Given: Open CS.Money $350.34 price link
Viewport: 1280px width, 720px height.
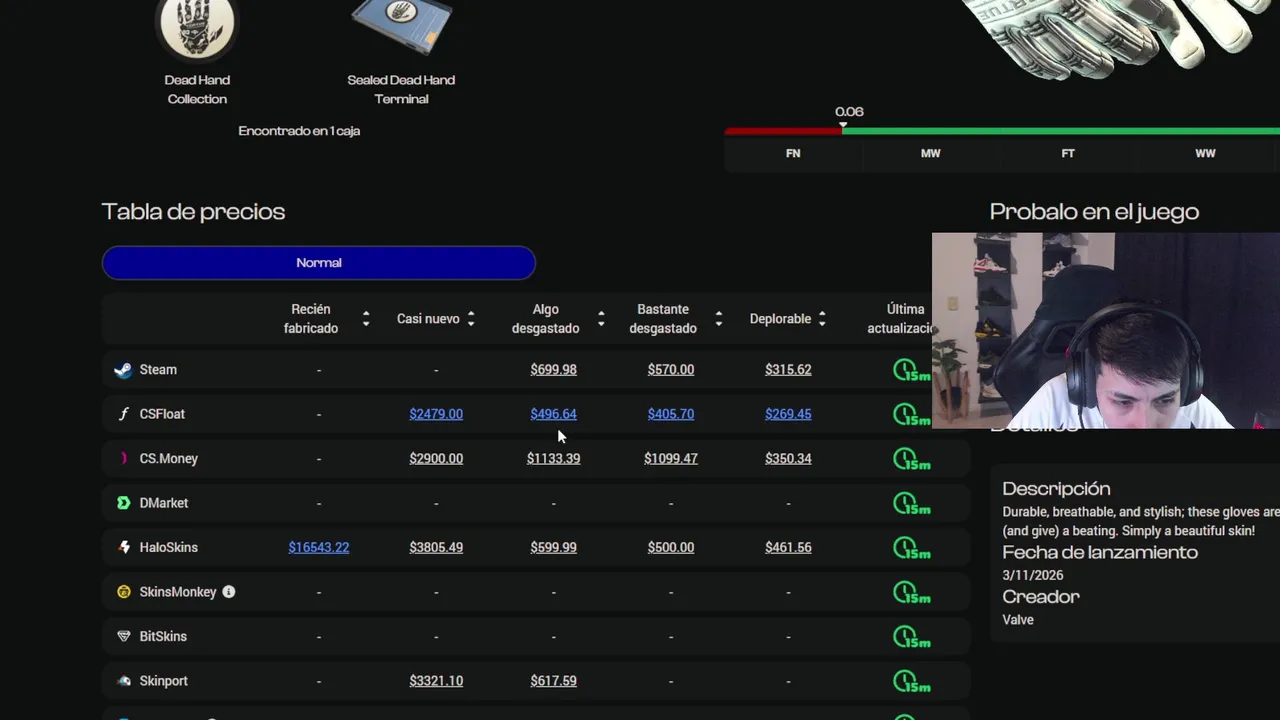Looking at the screenshot, I should click(x=788, y=459).
